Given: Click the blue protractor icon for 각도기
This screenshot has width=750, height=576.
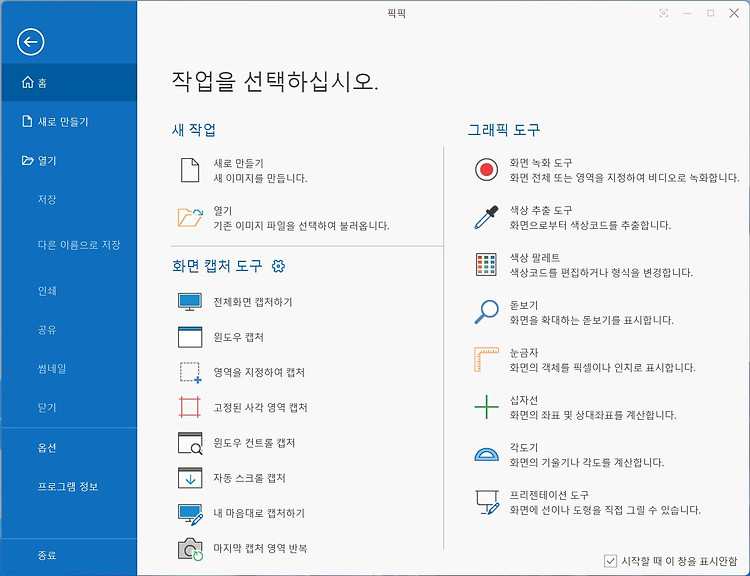Looking at the screenshot, I should (x=486, y=454).
